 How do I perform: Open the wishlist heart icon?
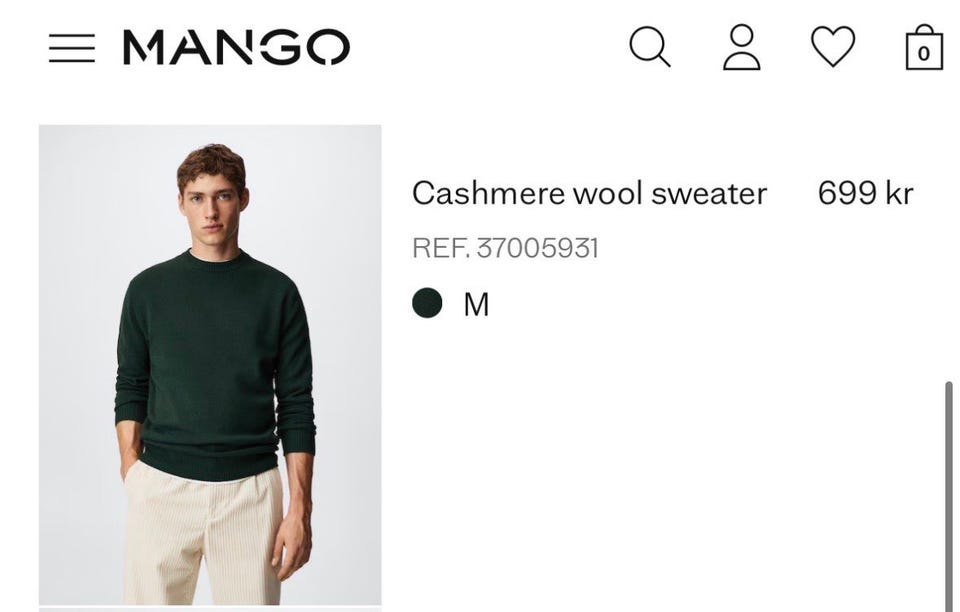tap(833, 46)
